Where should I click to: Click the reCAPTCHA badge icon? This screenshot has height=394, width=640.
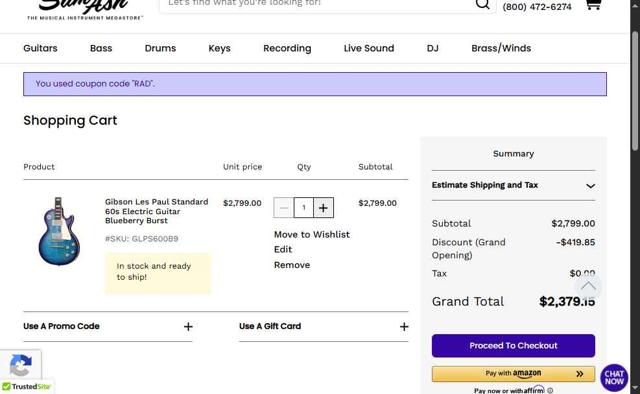(20, 365)
